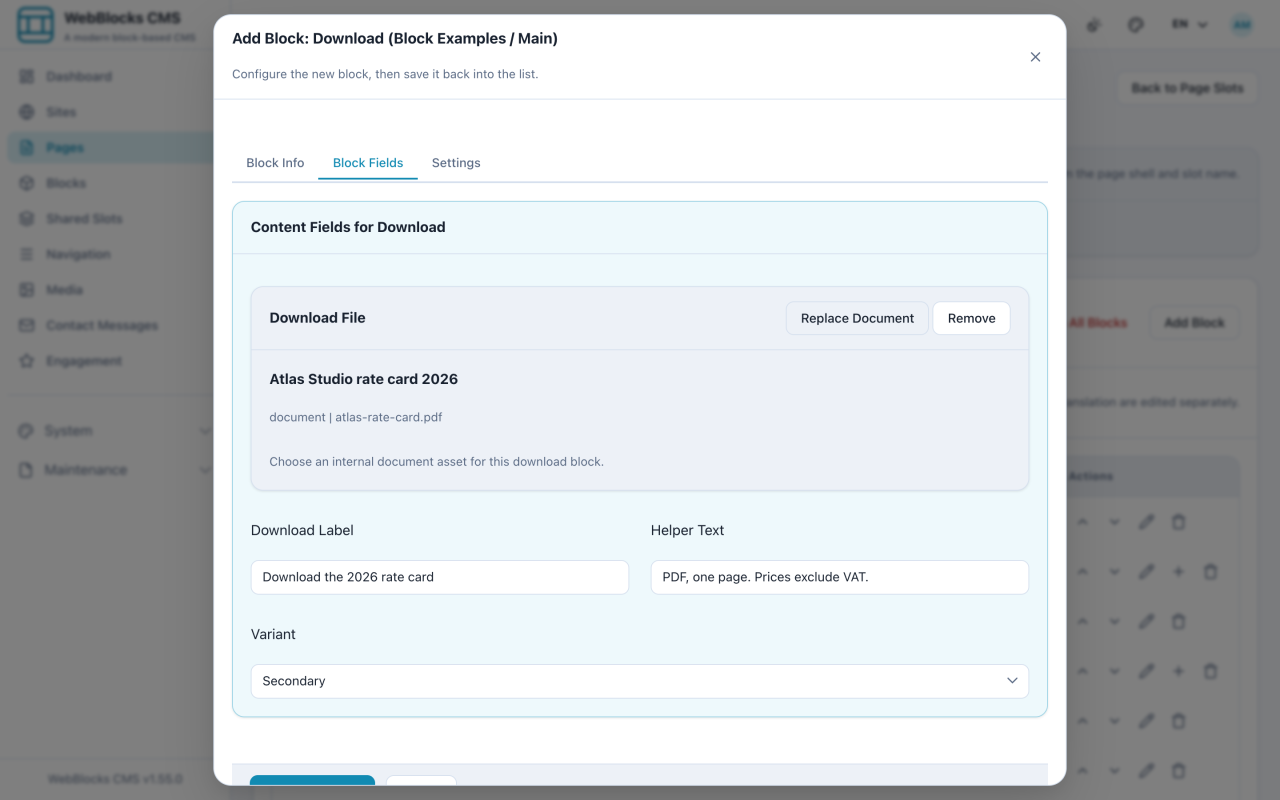Open Media in the background sidebar
The height and width of the screenshot is (800, 1280).
[109, 289]
